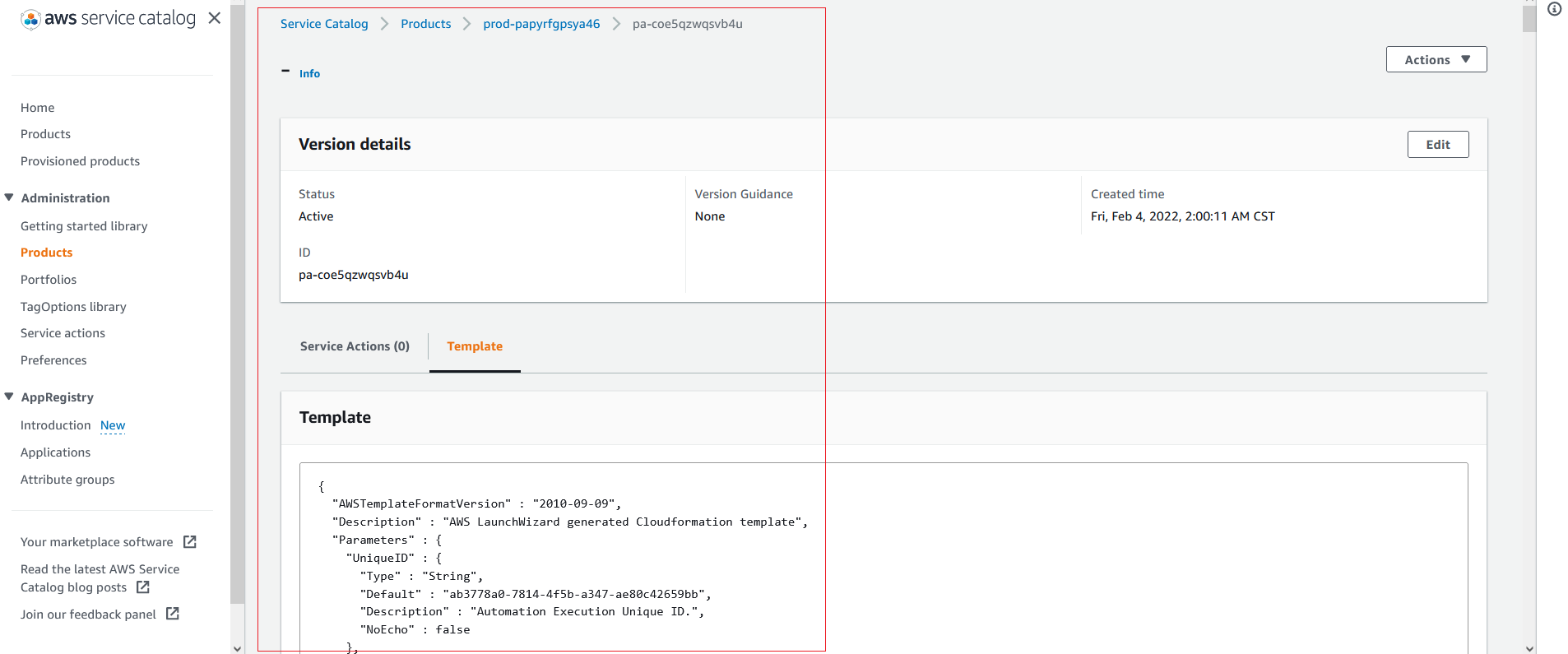Viewport: 1568px width, 654px height.
Task: Open Portfolios page
Action: (x=49, y=280)
